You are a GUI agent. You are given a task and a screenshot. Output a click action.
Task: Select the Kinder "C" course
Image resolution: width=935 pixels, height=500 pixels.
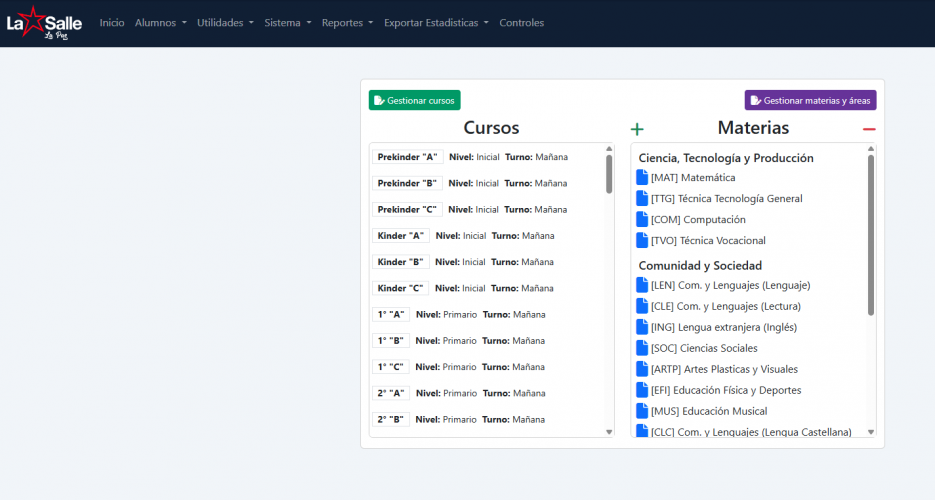pyautogui.click(x=401, y=288)
